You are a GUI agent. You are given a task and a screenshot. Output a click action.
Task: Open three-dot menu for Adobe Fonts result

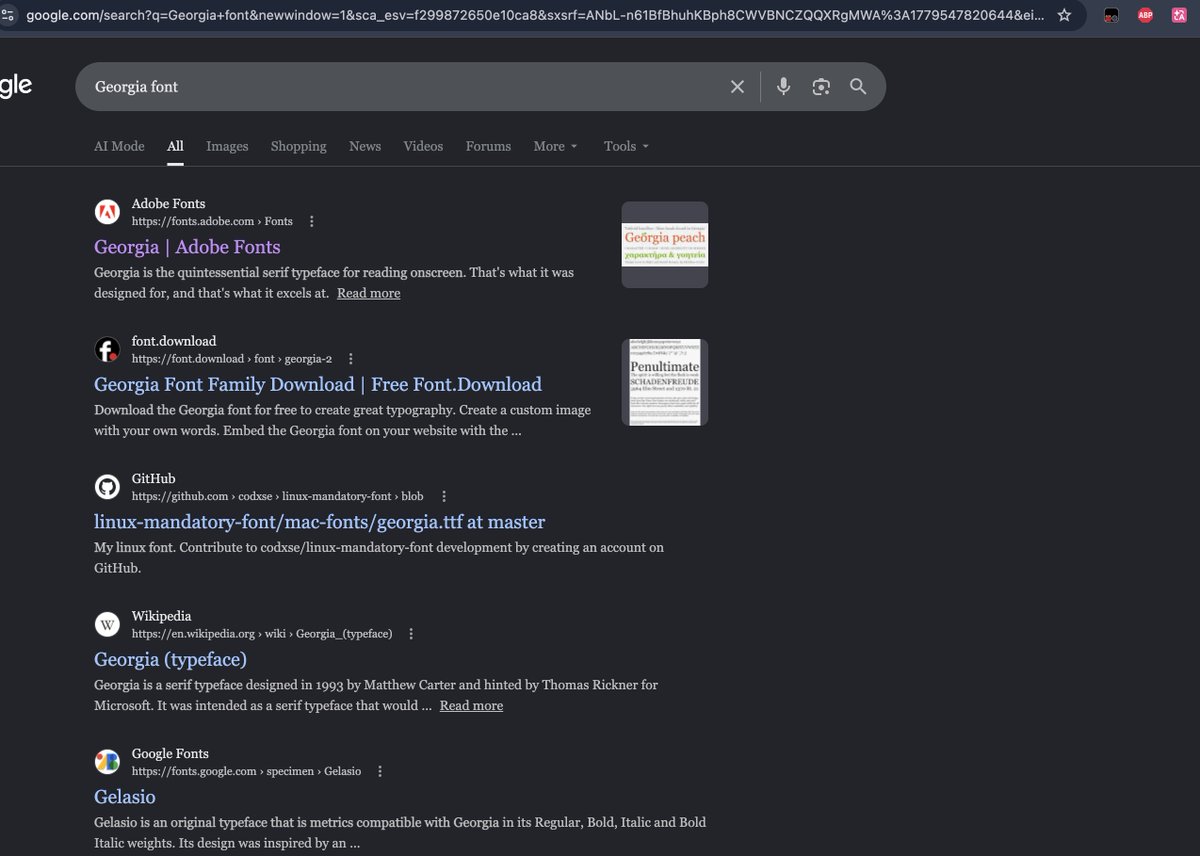click(312, 221)
